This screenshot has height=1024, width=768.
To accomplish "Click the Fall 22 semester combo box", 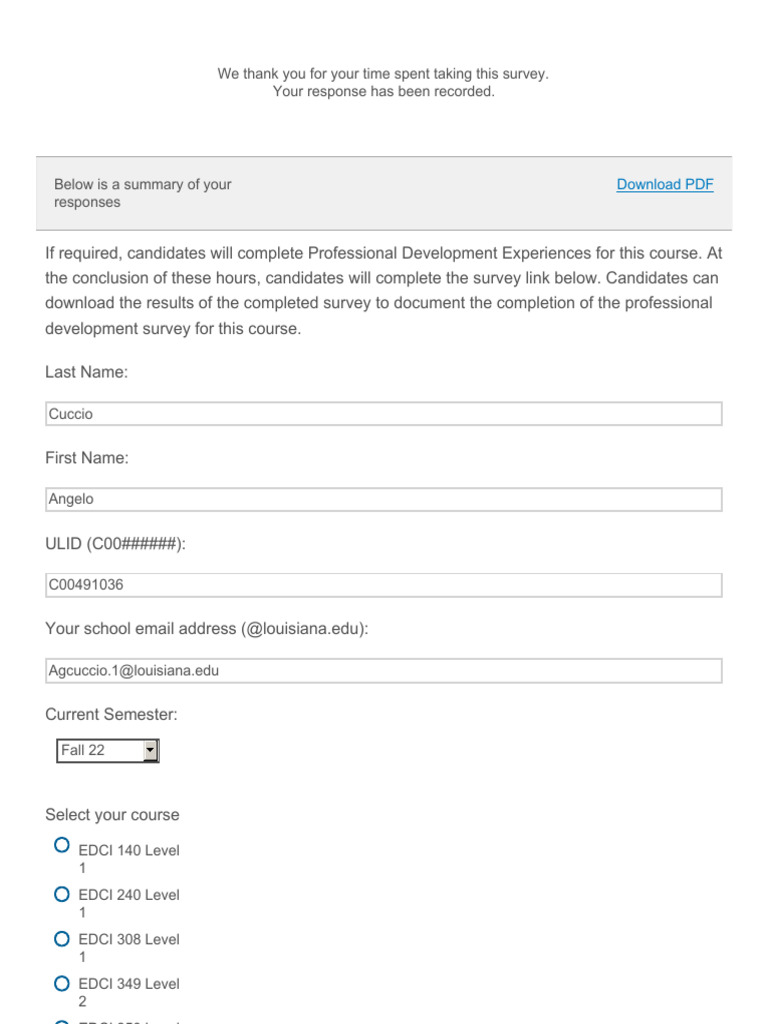I will tap(98, 750).
